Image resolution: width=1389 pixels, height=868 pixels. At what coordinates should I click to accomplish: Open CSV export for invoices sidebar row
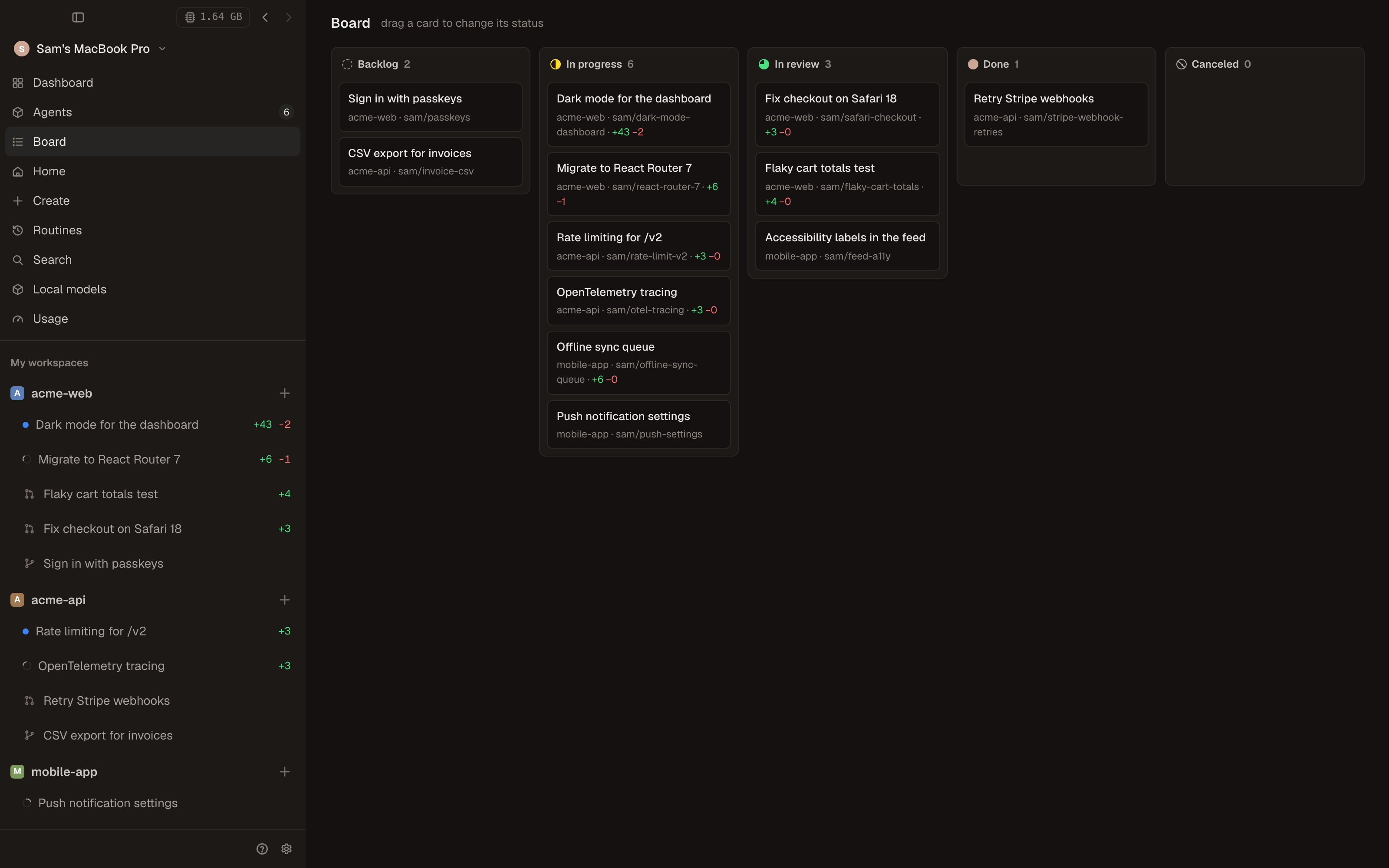click(153, 735)
